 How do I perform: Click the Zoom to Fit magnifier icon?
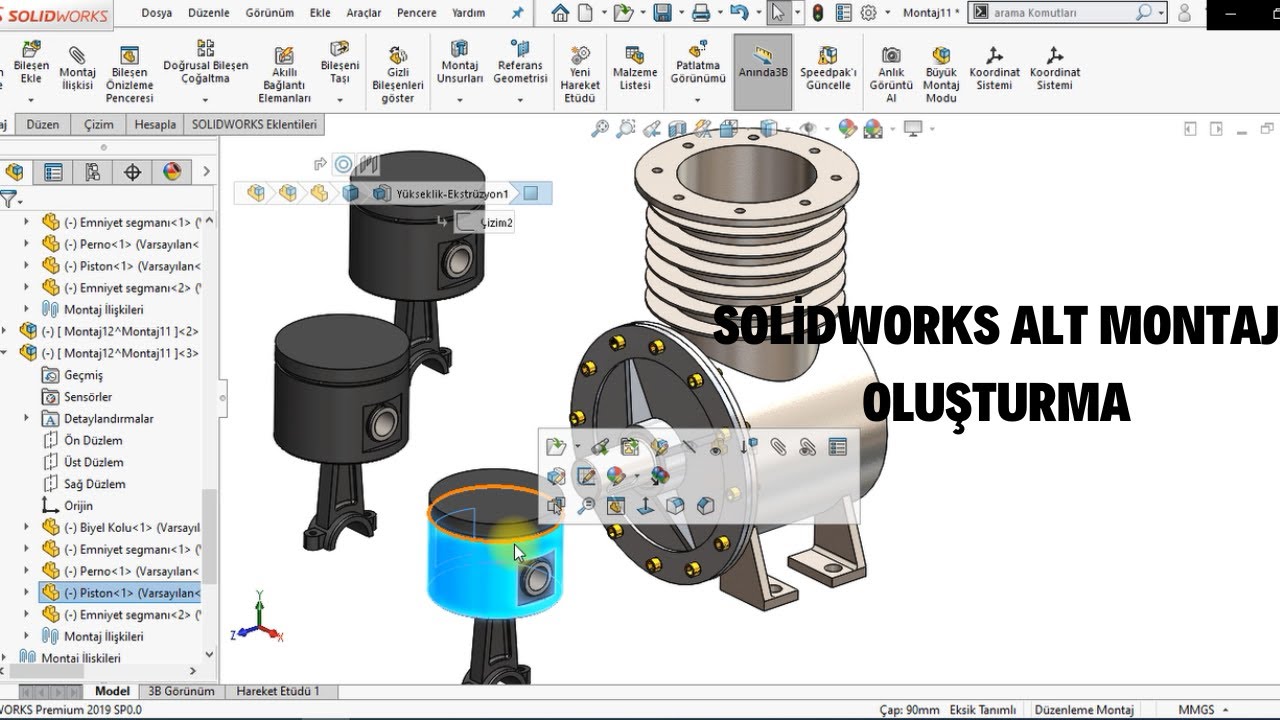600,128
